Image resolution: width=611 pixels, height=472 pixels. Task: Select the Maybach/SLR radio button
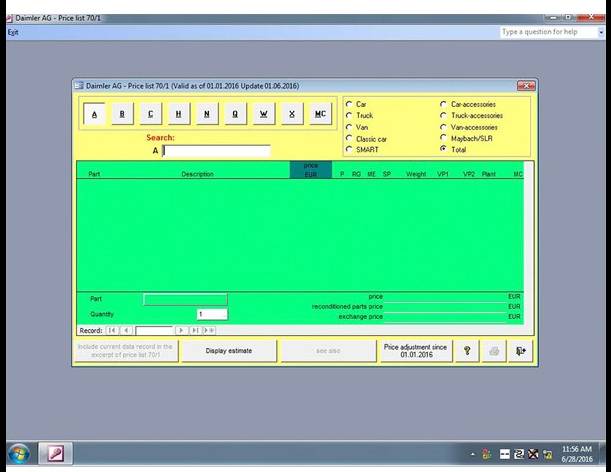443,138
